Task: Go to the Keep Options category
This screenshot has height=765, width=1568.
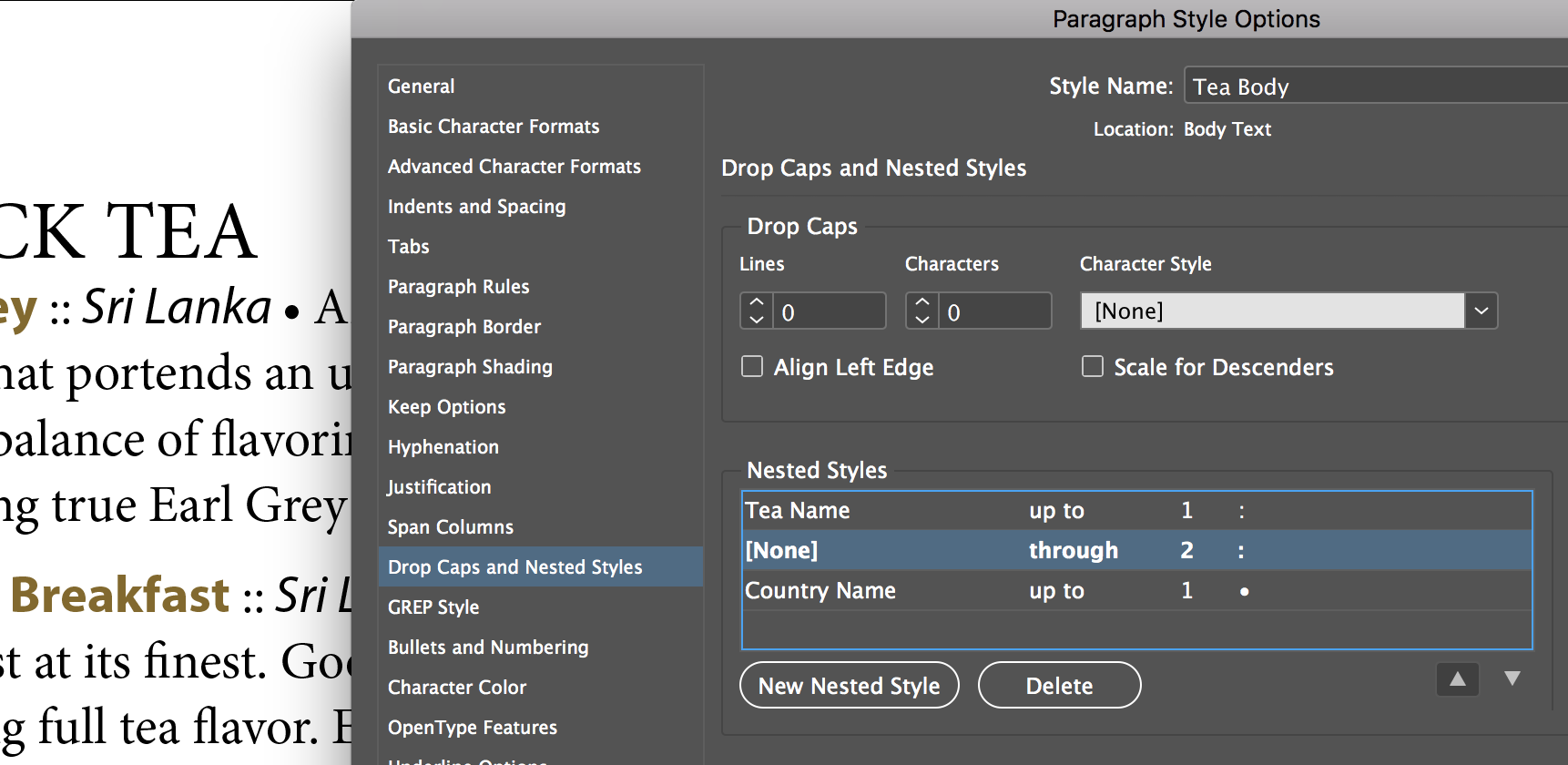Action: click(x=541, y=407)
